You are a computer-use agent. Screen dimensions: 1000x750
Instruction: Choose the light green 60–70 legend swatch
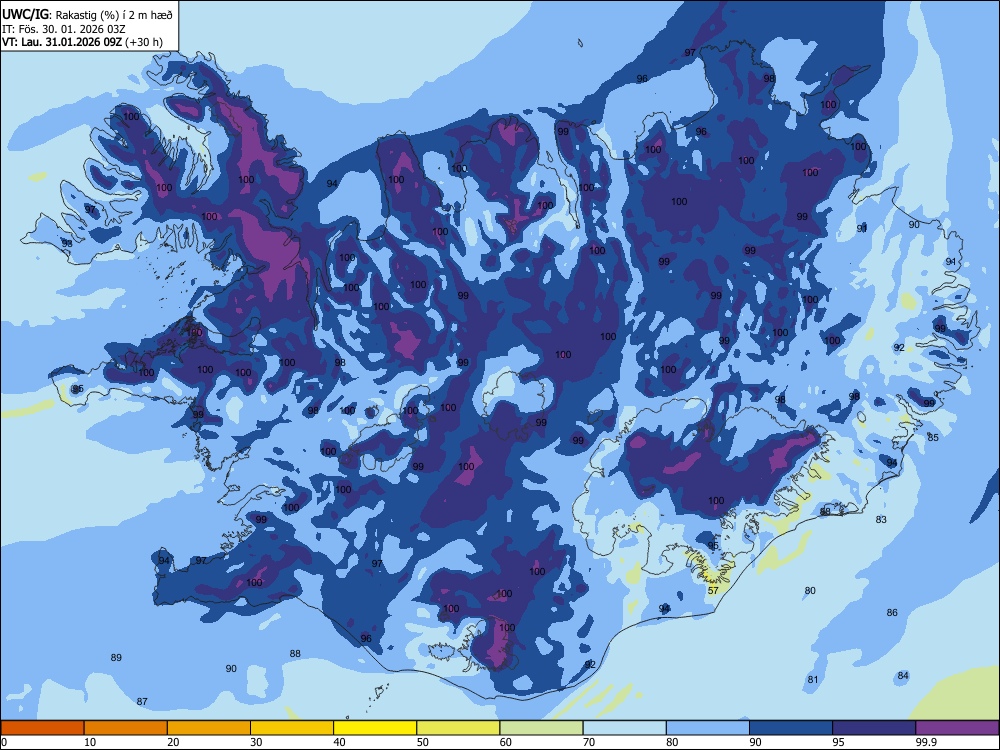pyautogui.click(x=541, y=728)
